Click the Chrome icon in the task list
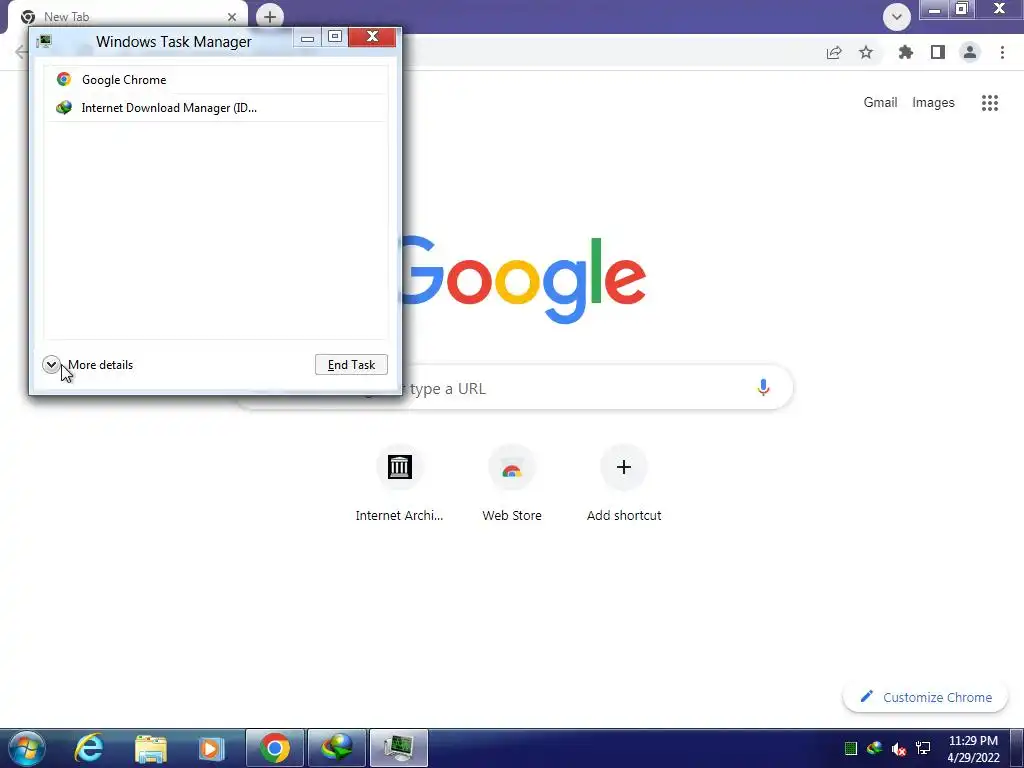Image resolution: width=1024 pixels, height=768 pixels. 64,80
